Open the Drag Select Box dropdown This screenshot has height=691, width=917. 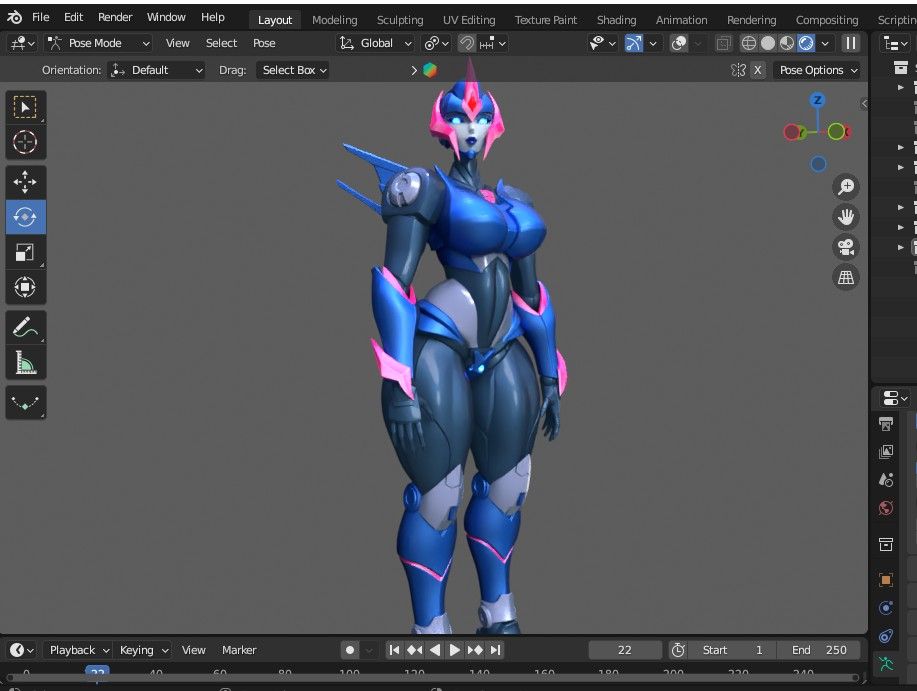(x=294, y=70)
